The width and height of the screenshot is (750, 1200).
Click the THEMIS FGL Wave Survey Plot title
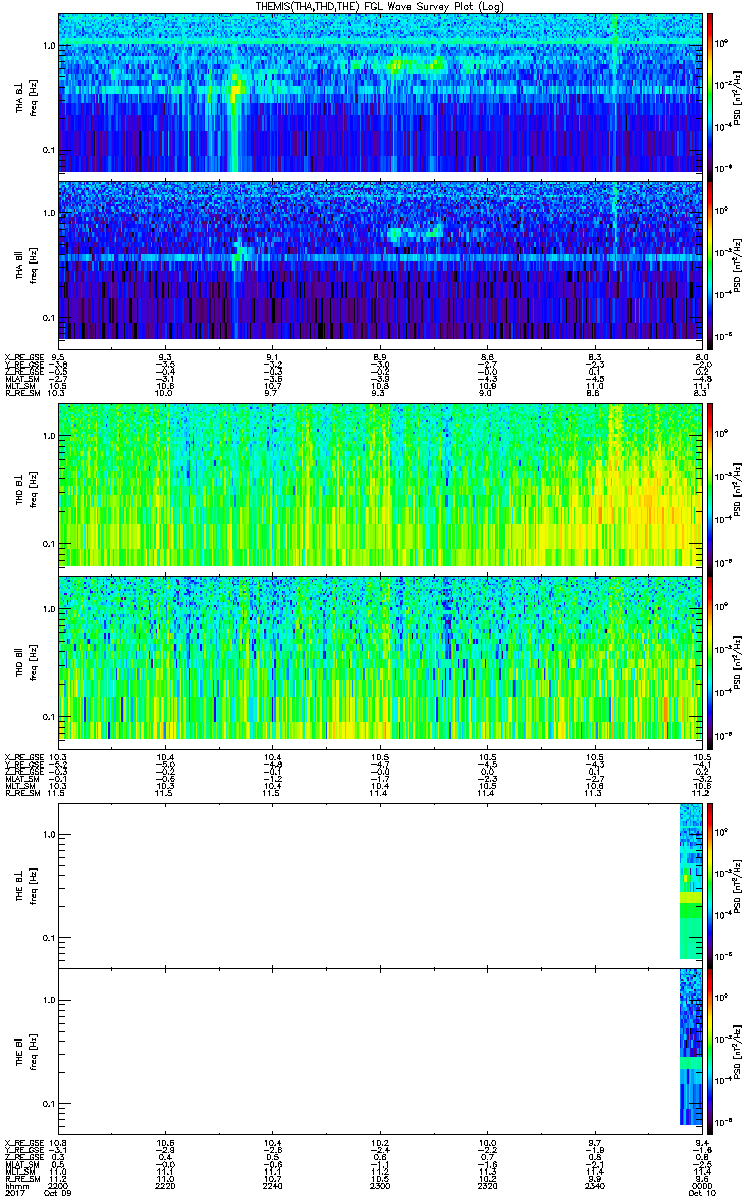[x=382, y=6]
